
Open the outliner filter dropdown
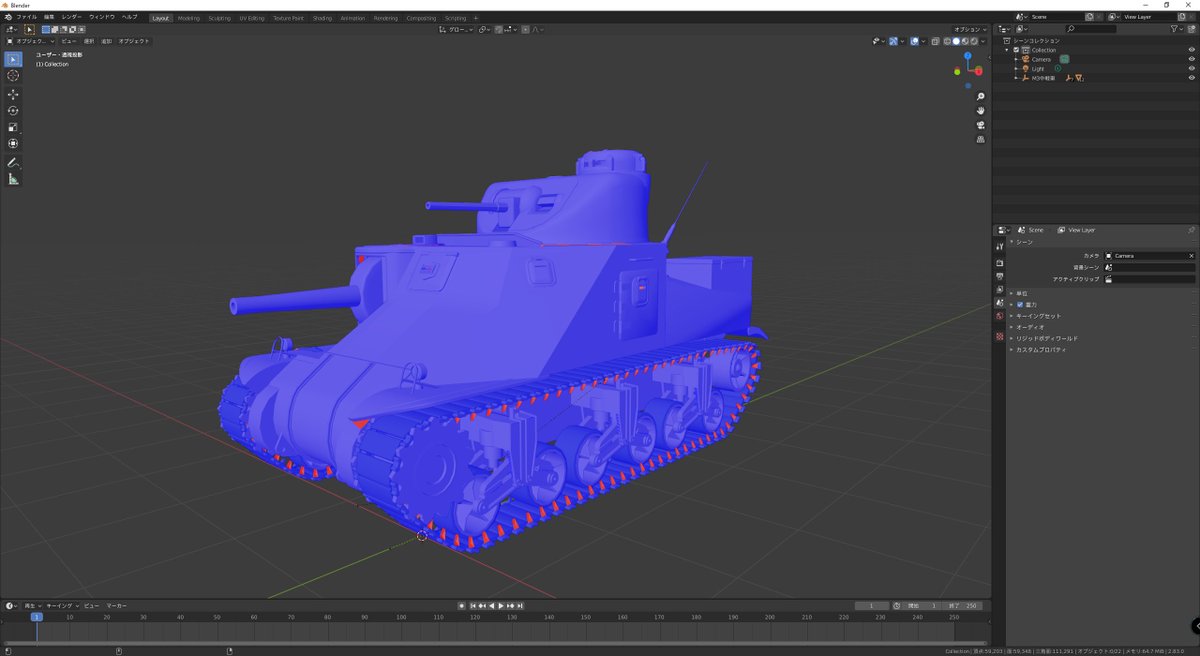point(1177,29)
